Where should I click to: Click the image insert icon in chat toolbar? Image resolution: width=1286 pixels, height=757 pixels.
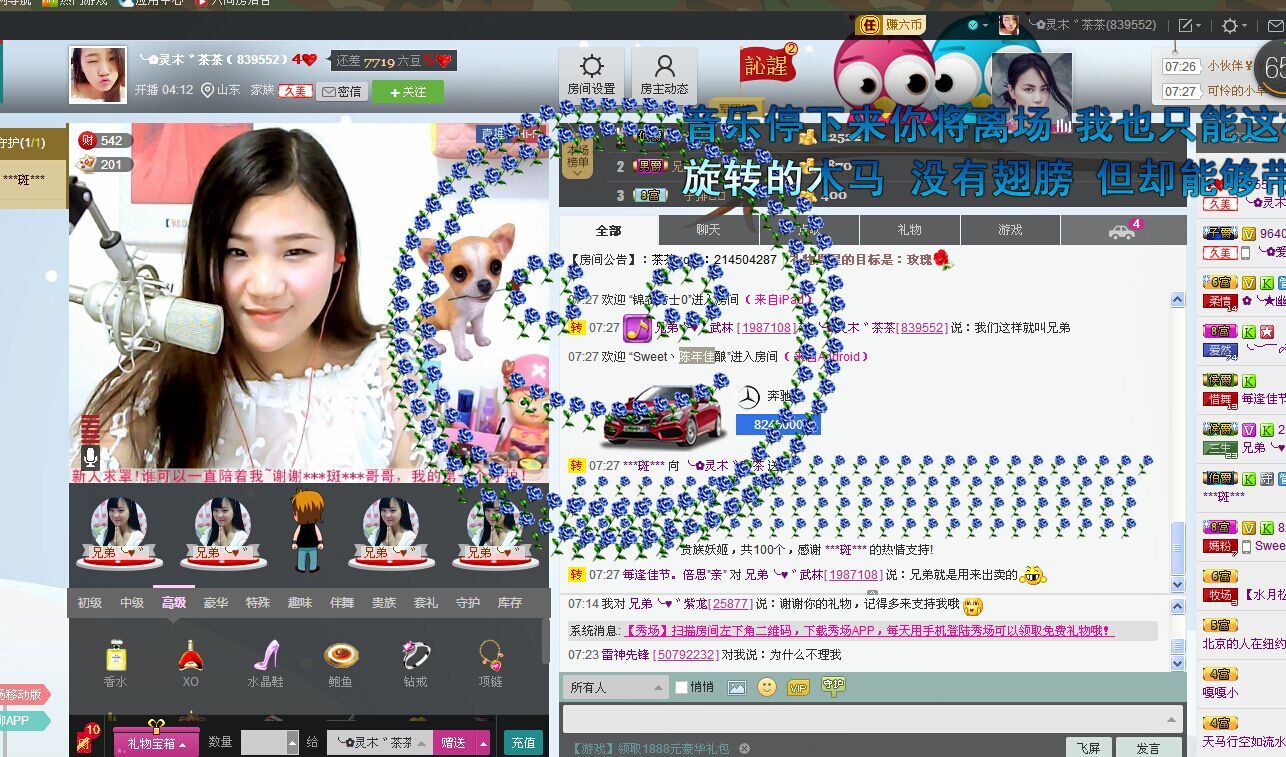pyautogui.click(x=737, y=687)
